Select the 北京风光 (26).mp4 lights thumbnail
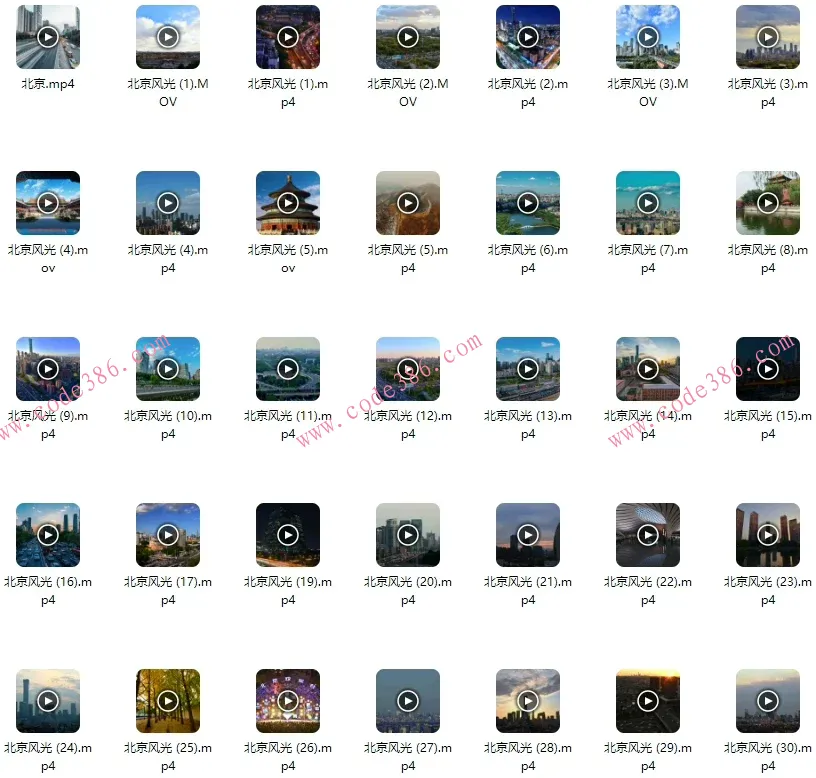Viewport: 816px width, 778px height. (288, 701)
